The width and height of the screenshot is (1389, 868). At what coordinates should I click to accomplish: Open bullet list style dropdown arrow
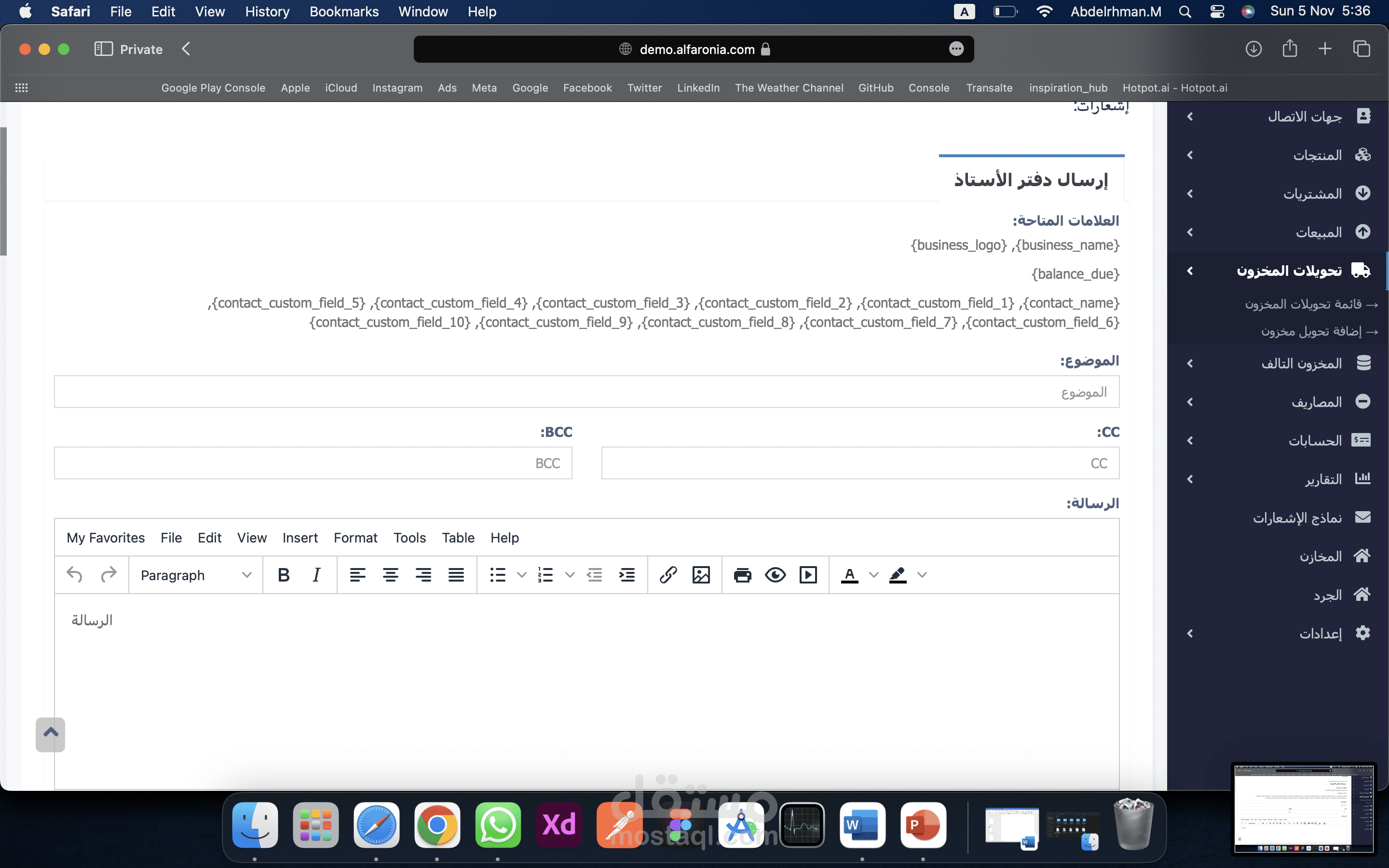point(522,575)
